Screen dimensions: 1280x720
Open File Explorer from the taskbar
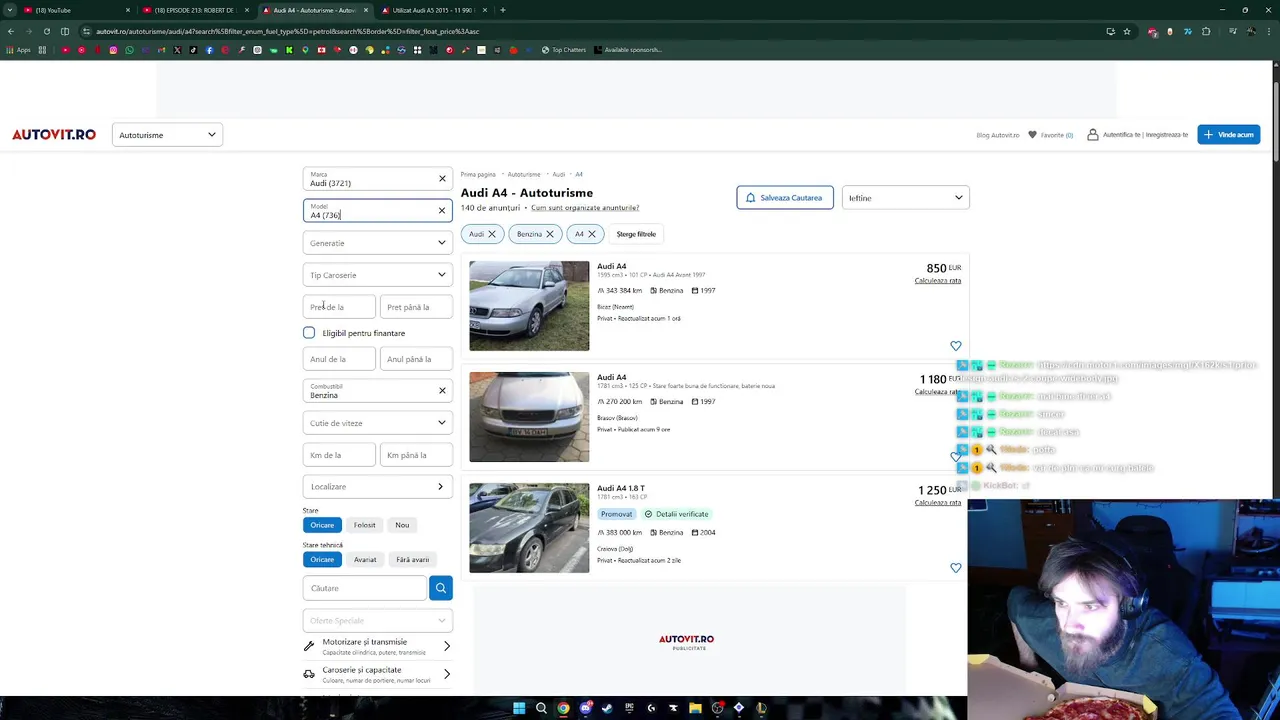[695, 708]
